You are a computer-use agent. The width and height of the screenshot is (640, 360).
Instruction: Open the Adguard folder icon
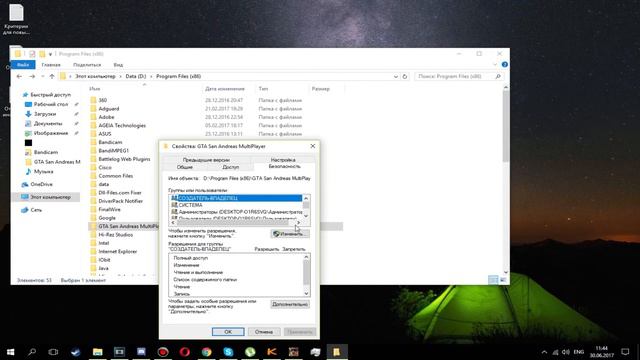tap(93, 109)
